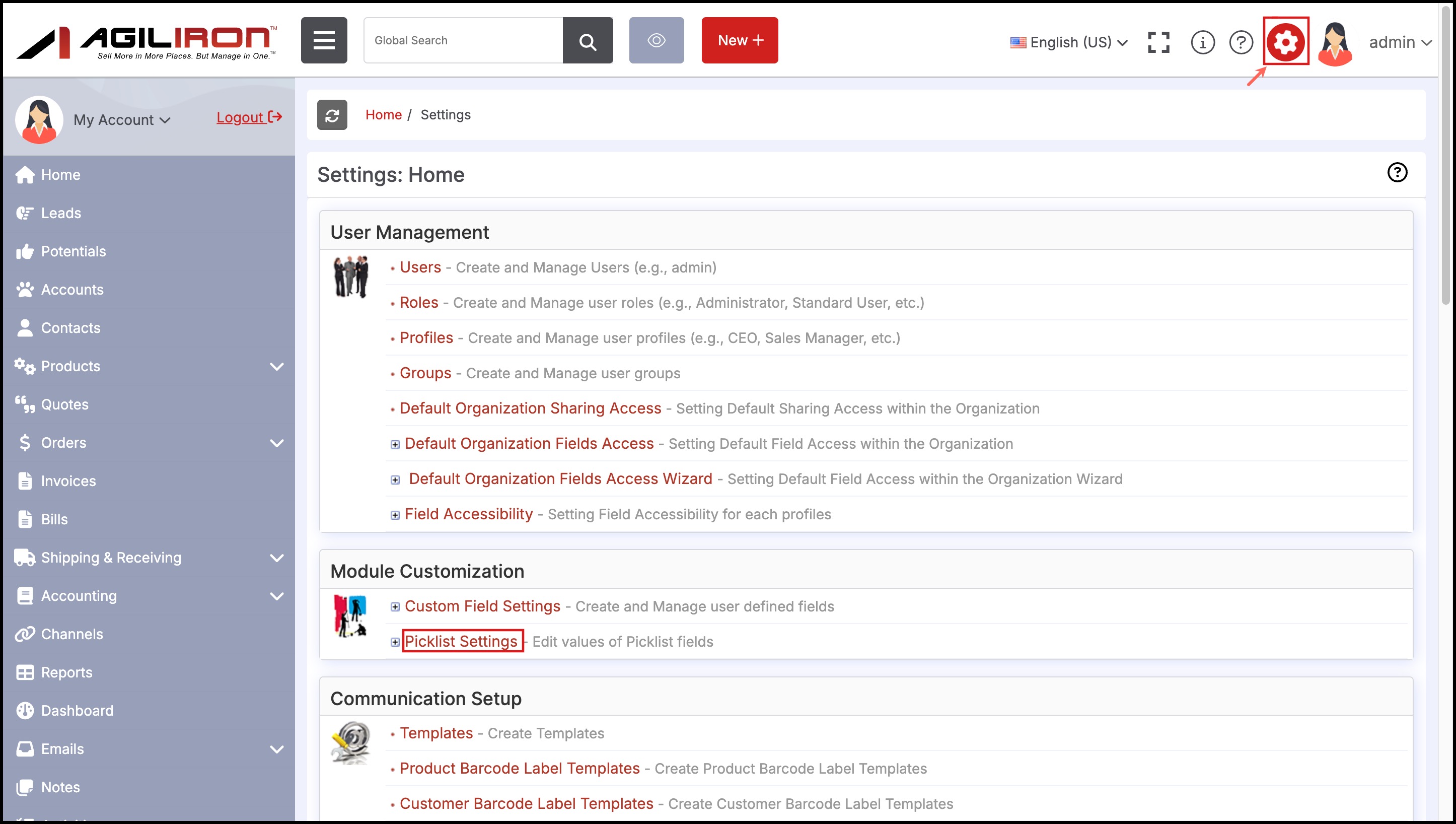
Task: Open the info circle icon
Action: point(1202,42)
